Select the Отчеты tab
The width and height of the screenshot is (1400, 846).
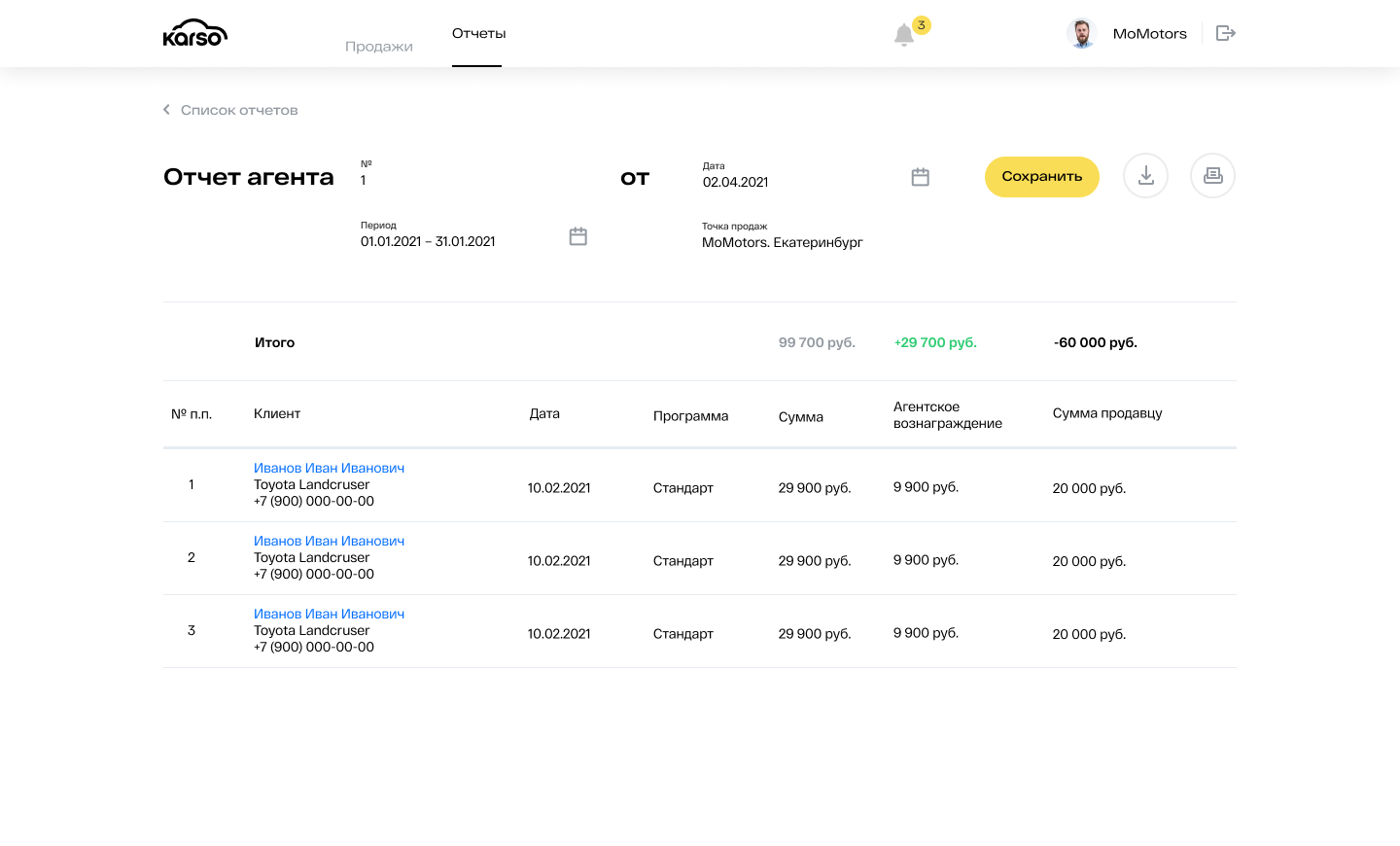(478, 33)
